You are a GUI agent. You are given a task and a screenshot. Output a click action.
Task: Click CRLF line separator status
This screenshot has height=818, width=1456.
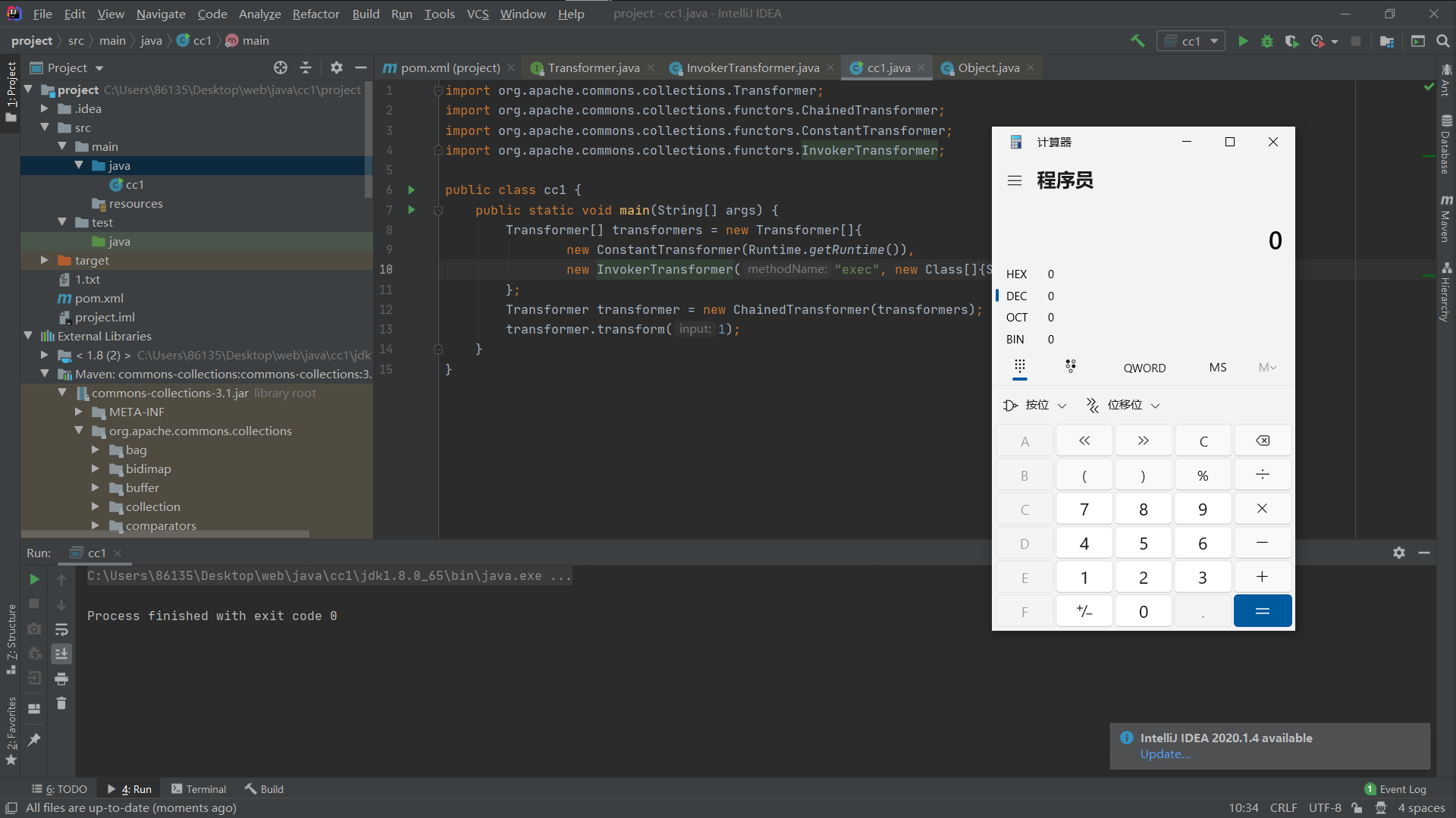click(1284, 808)
